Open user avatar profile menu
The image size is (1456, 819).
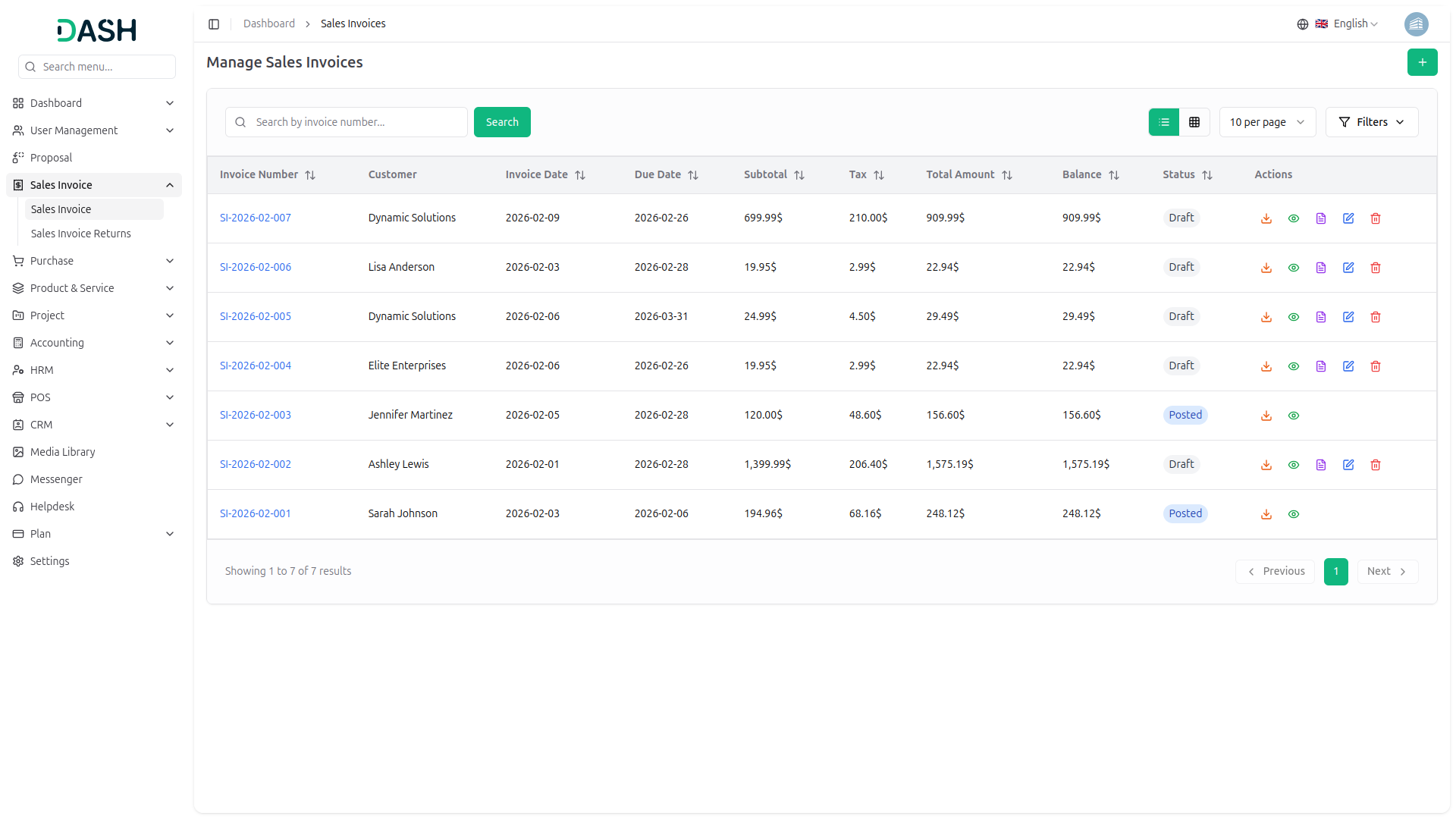(x=1416, y=24)
